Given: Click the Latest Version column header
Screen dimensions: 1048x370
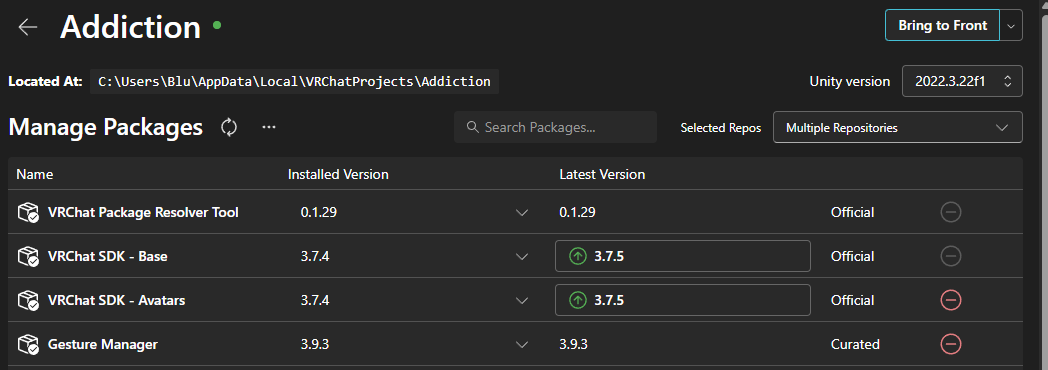Looking at the screenshot, I should point(602,174).
